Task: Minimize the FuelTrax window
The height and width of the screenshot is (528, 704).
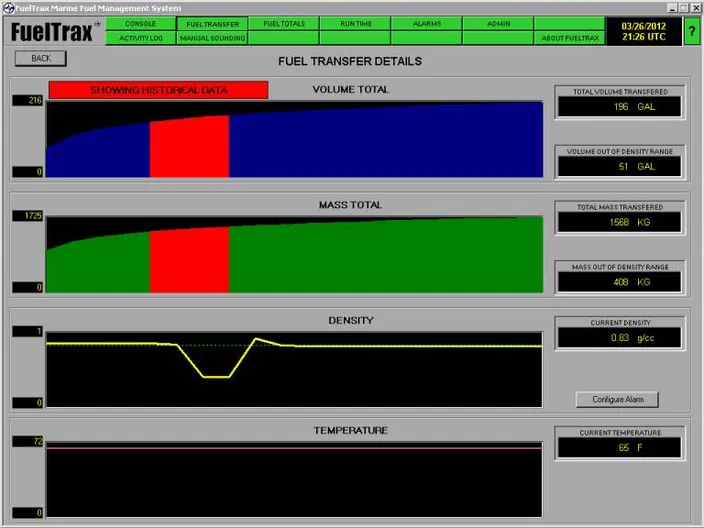Action: (x=672, y=8)
